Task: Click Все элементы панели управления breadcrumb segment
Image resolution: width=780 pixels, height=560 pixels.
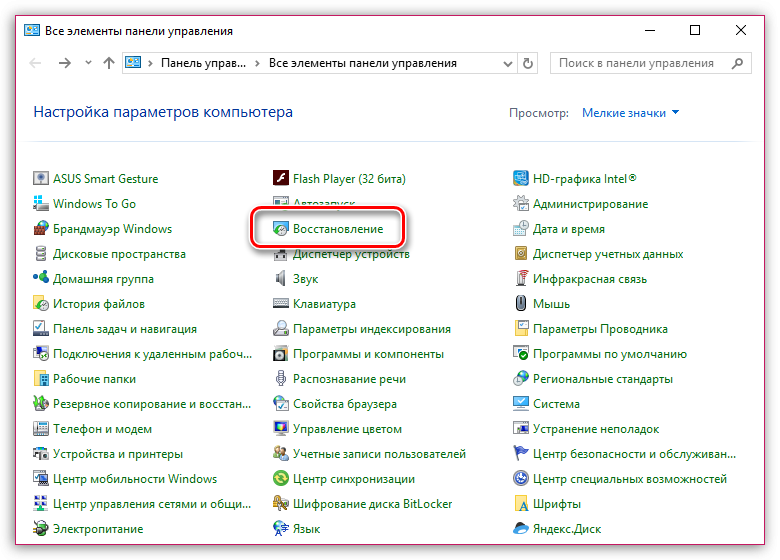Action: [x=362, y=63]
